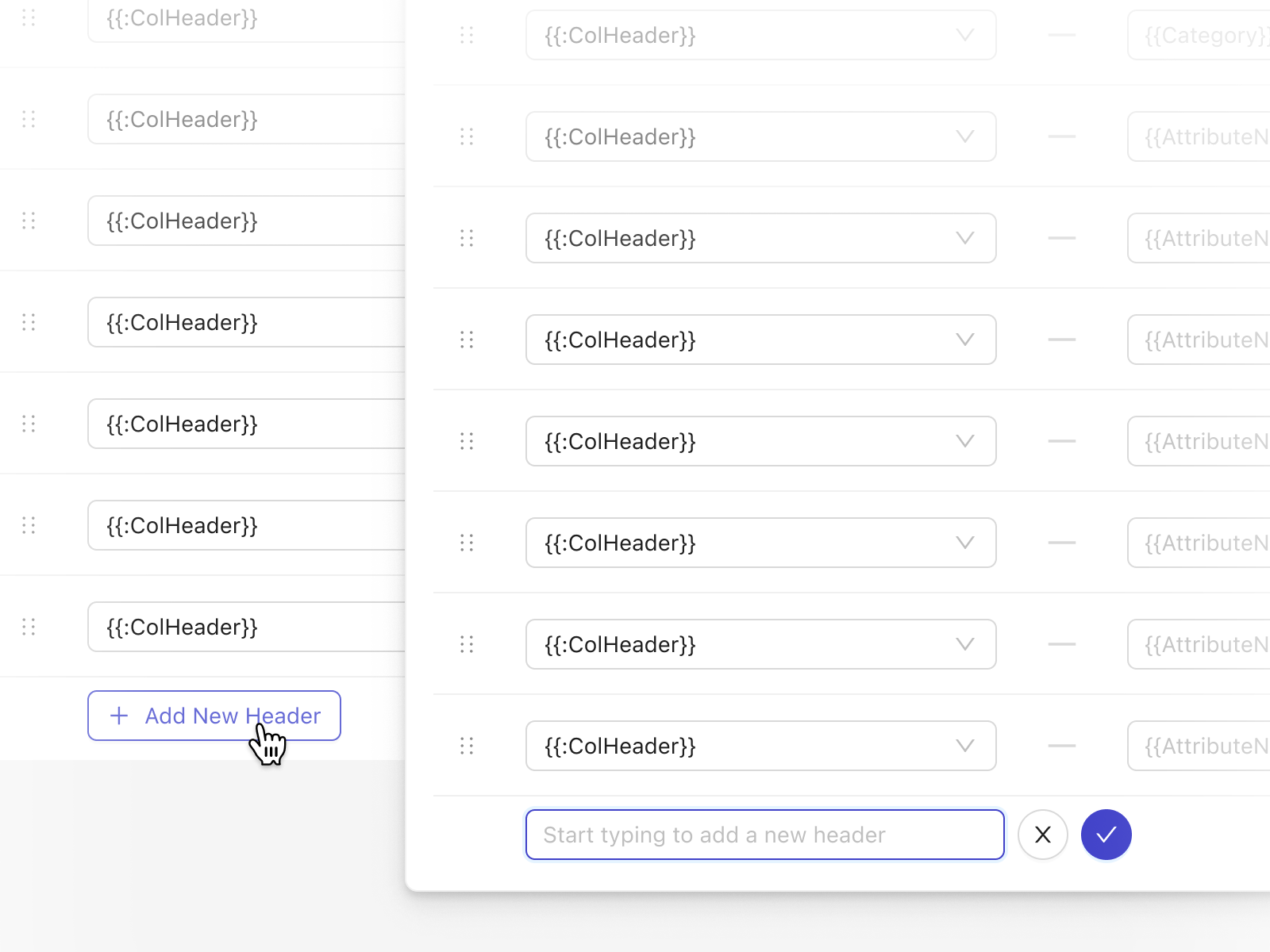Click the drag handle beside the second {{:ColHeader}} row

(467, 136)
